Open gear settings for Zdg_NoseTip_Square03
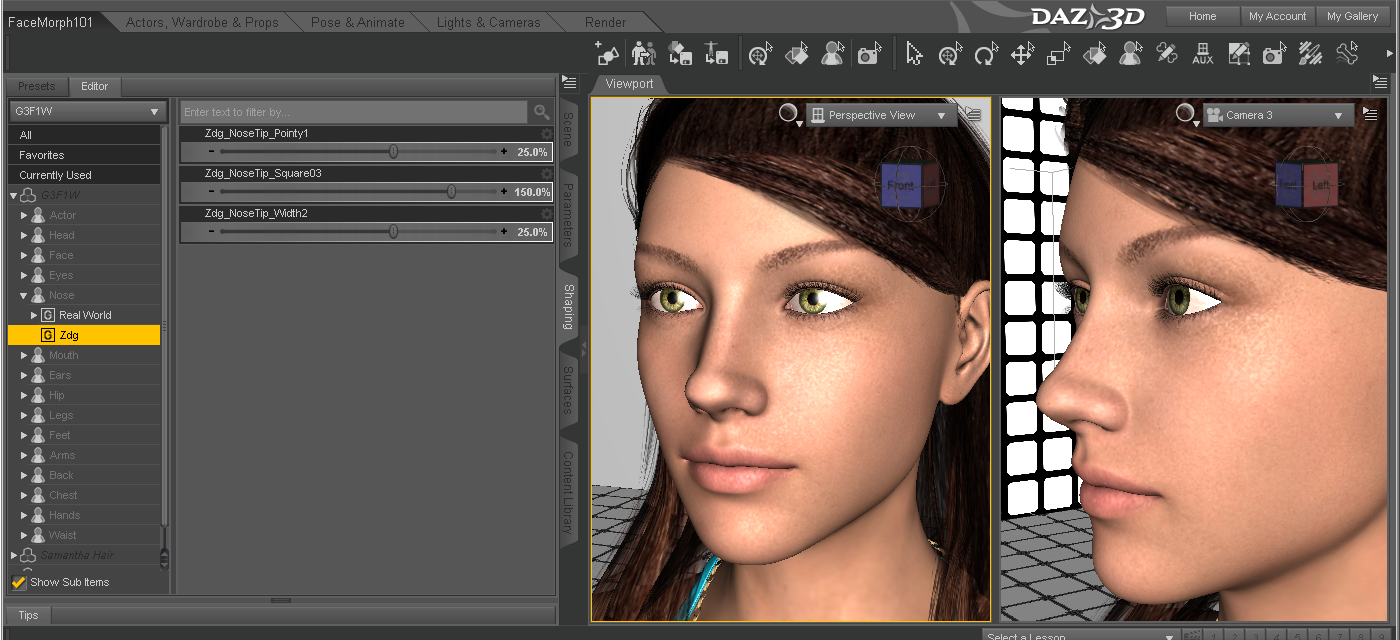Screen dimensions: 1400x640 547,173
